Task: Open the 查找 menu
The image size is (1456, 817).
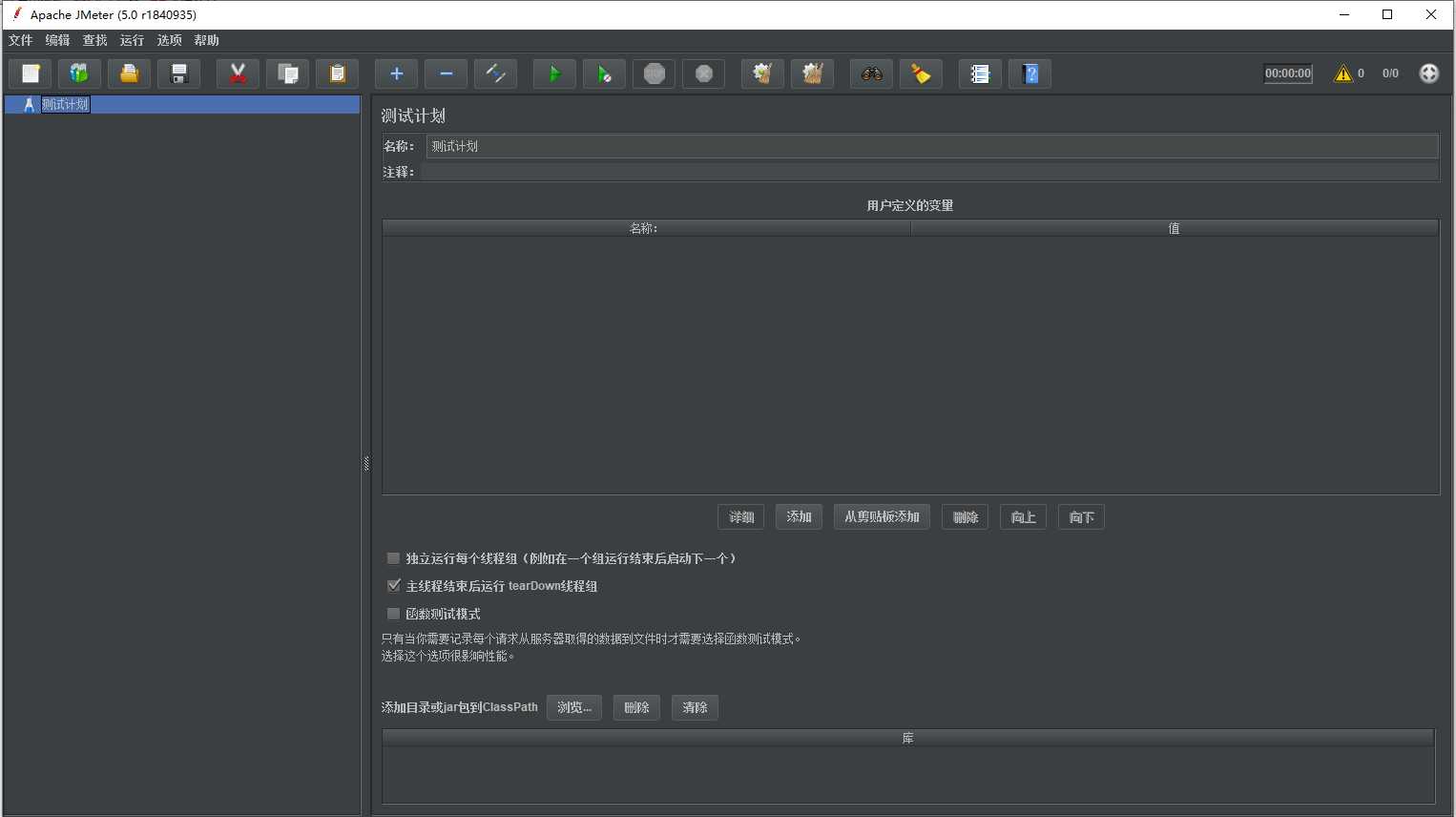Action: (x=94, y=40)
